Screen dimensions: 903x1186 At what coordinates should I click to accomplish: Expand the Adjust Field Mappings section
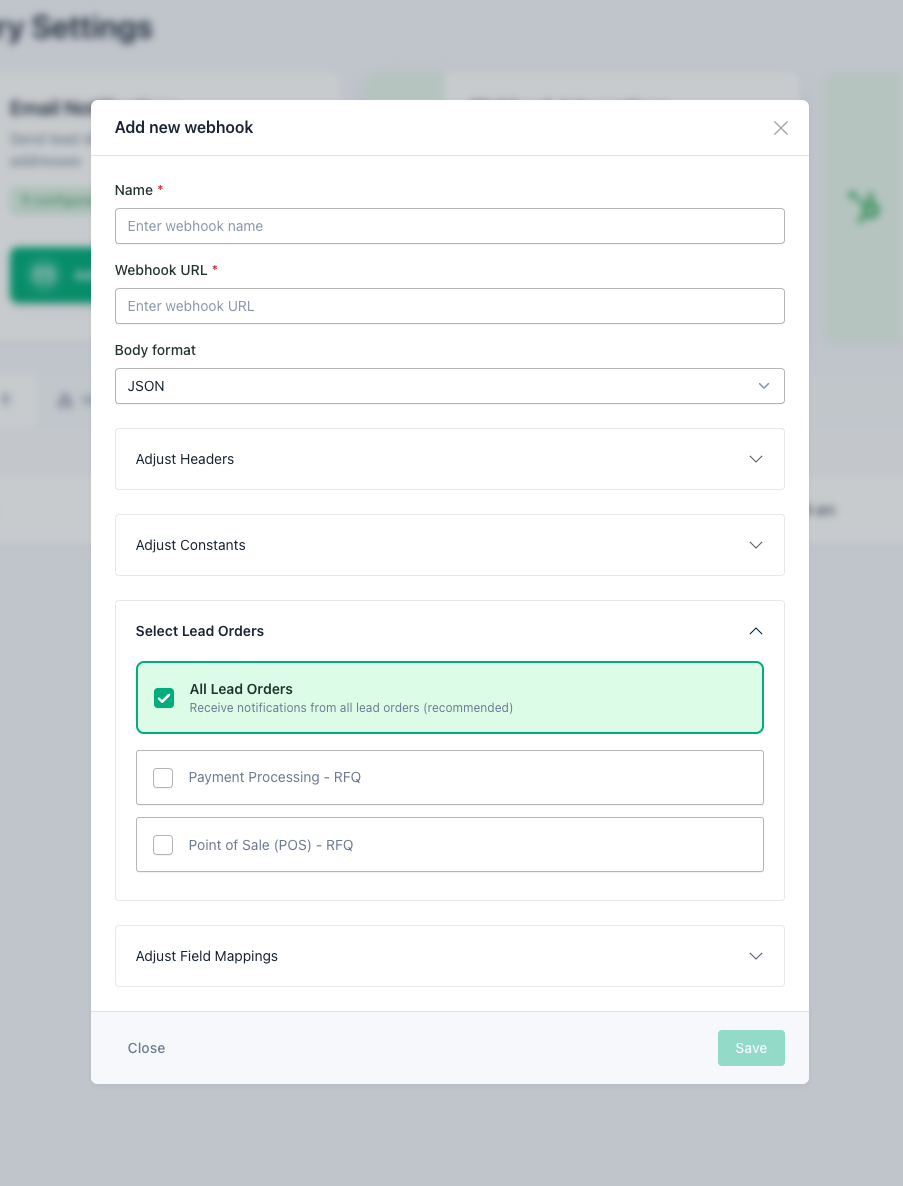click(449, 956)
